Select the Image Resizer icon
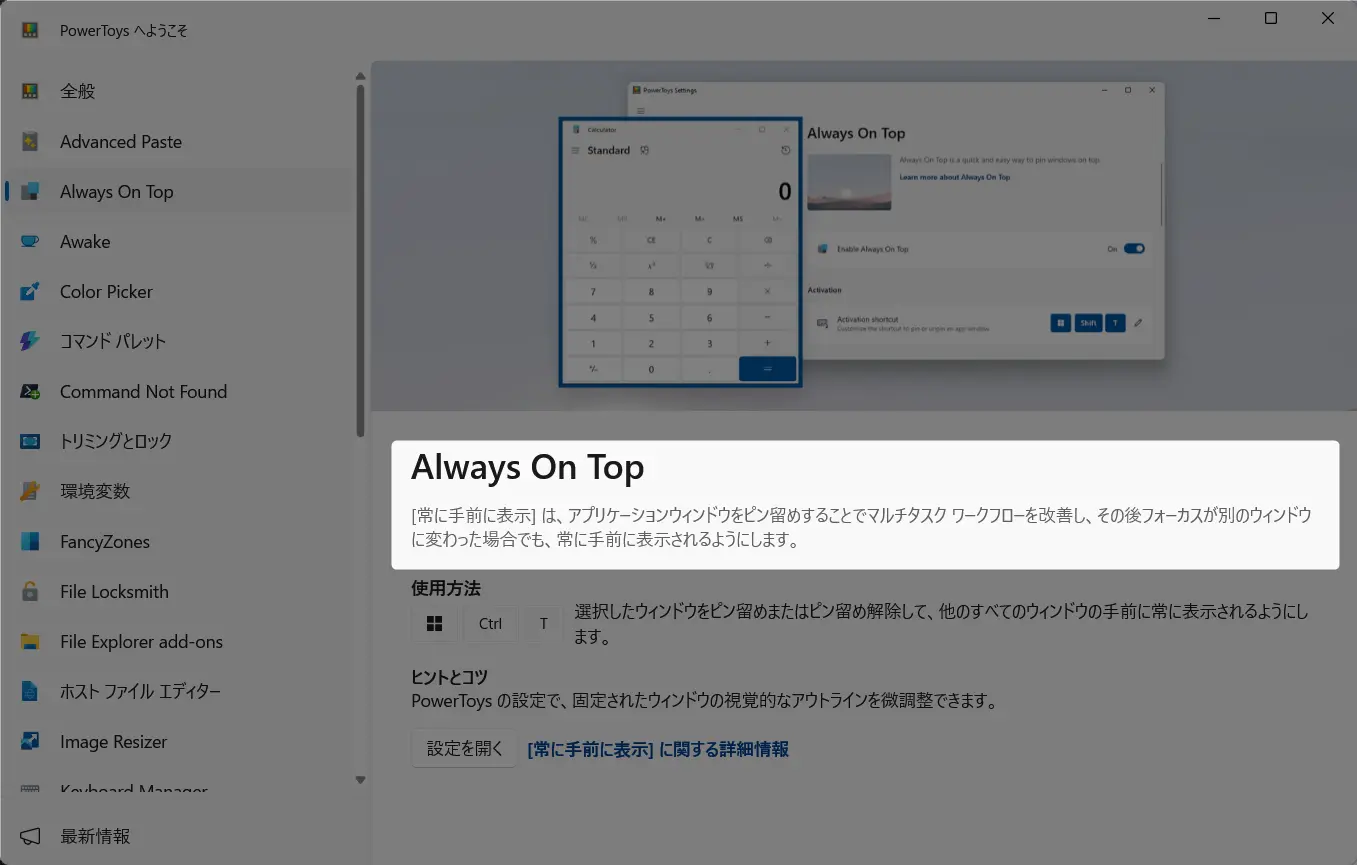Image resolution: width=1357 pixels, height=865 pixels. click(30, 741)
